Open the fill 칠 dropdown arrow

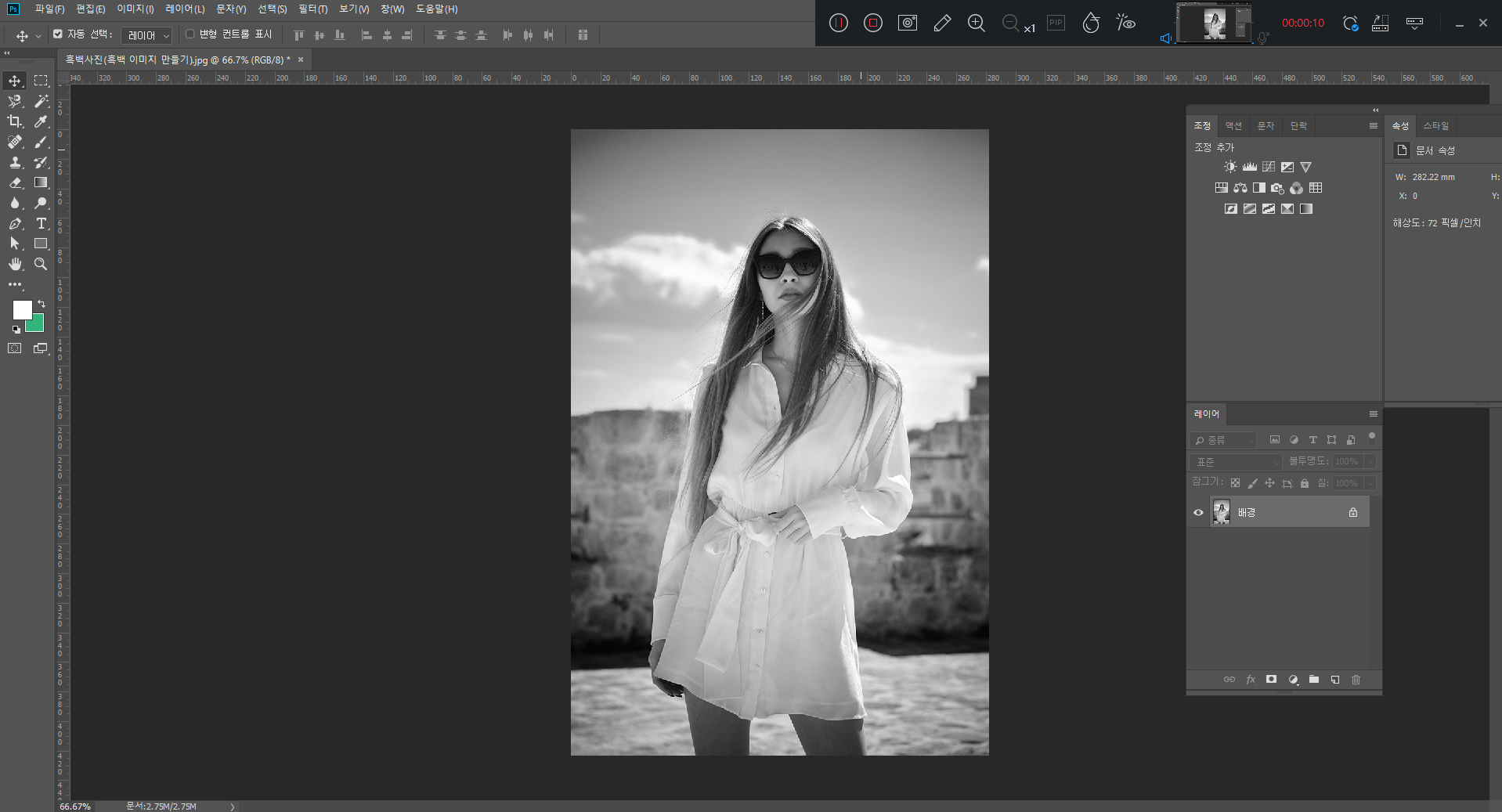[1370, 483]
